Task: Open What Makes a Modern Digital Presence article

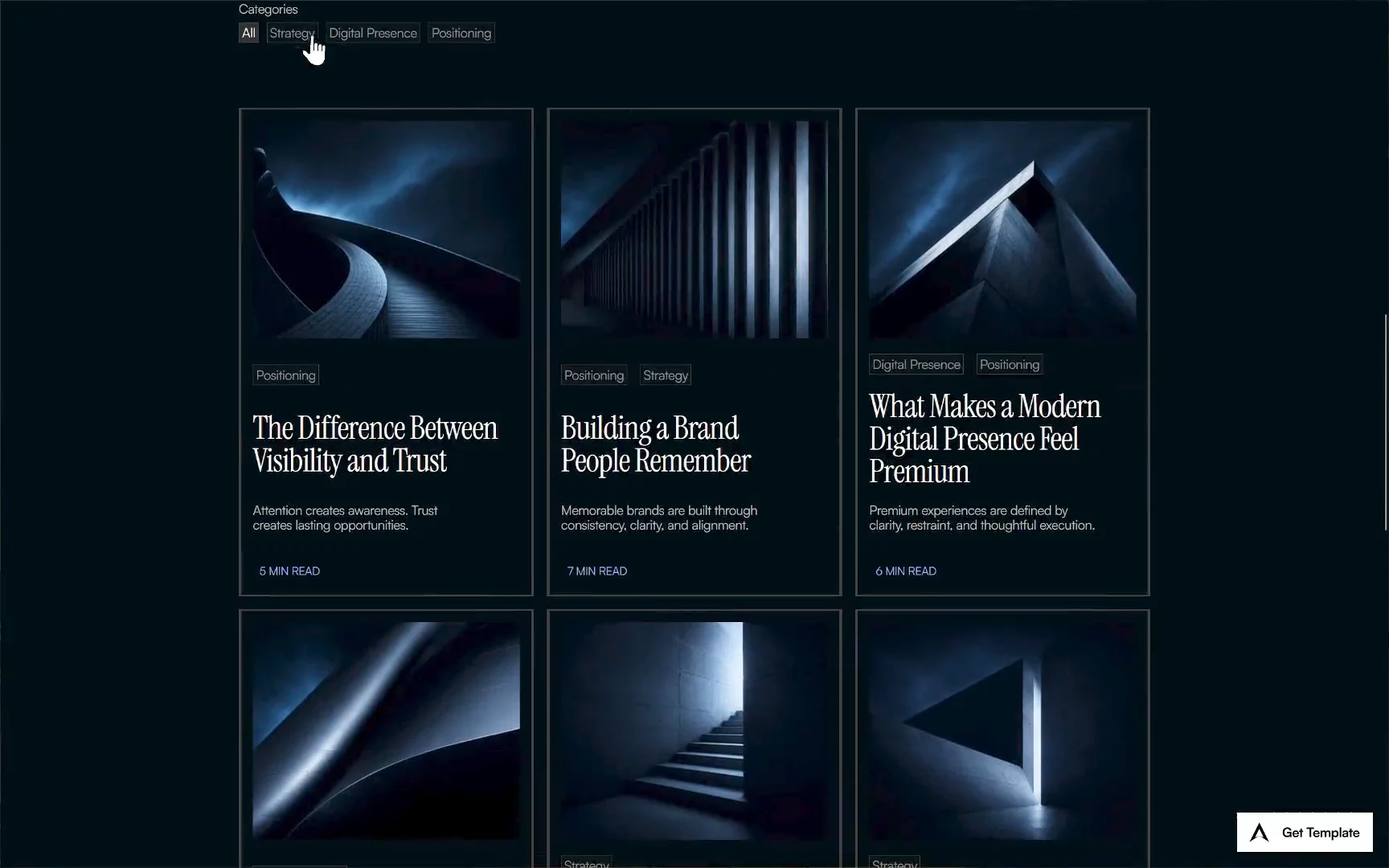Action: (985, 439)
